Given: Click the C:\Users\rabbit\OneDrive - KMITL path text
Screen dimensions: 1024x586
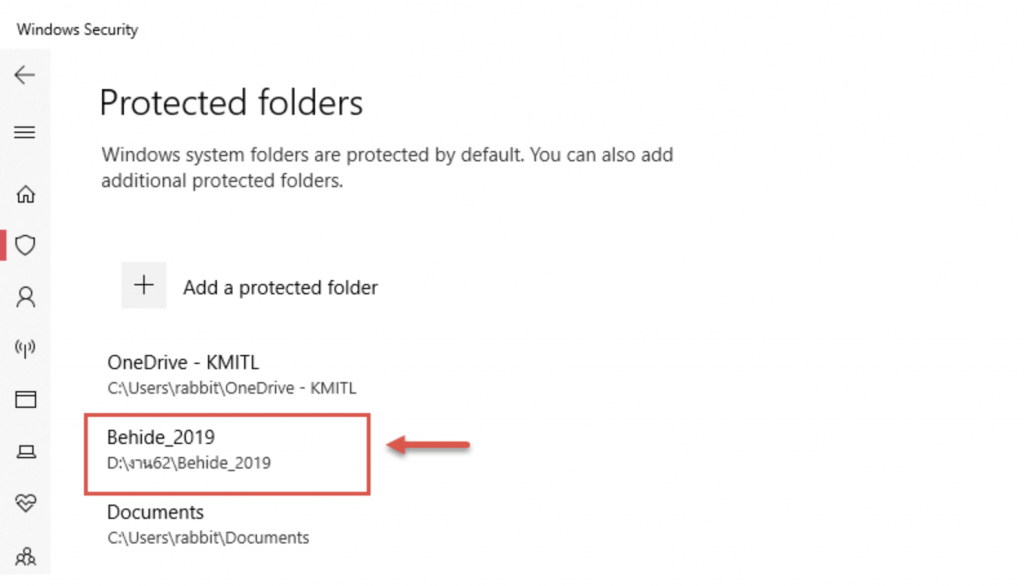Looking at the screenshot, I should click(x=232, y=388).
